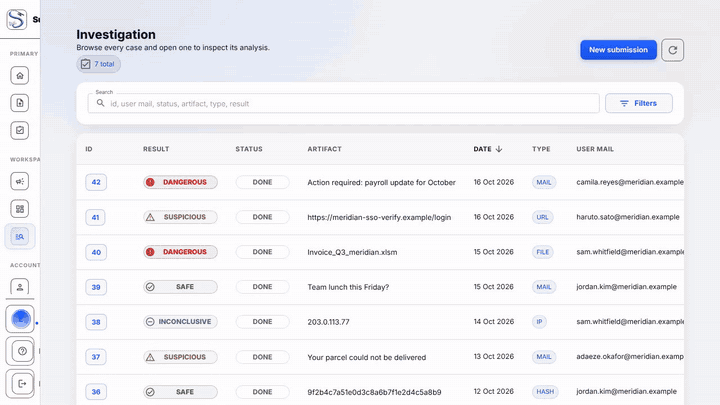720x405 pixels.
Task: Click the hash artifact starting 9f2b4c7a
Action: [374, 392]
